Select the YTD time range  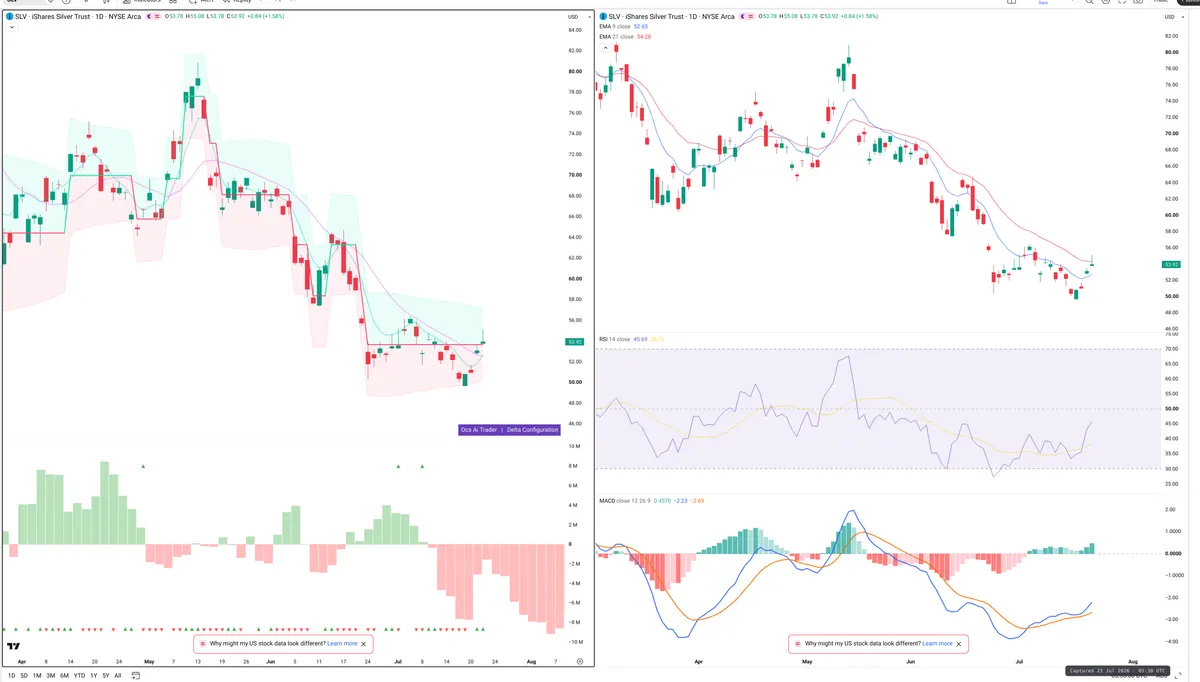coord(79,676)
